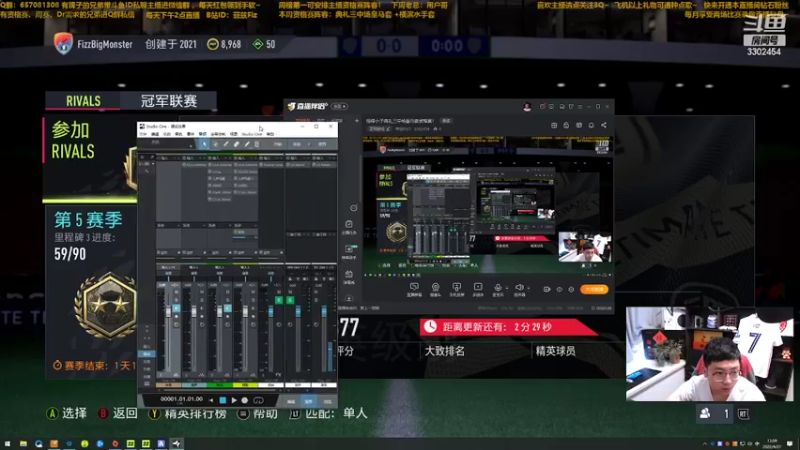
Task: Open the first menu in Studio One menu bar
Action: (x=143, y=134)
